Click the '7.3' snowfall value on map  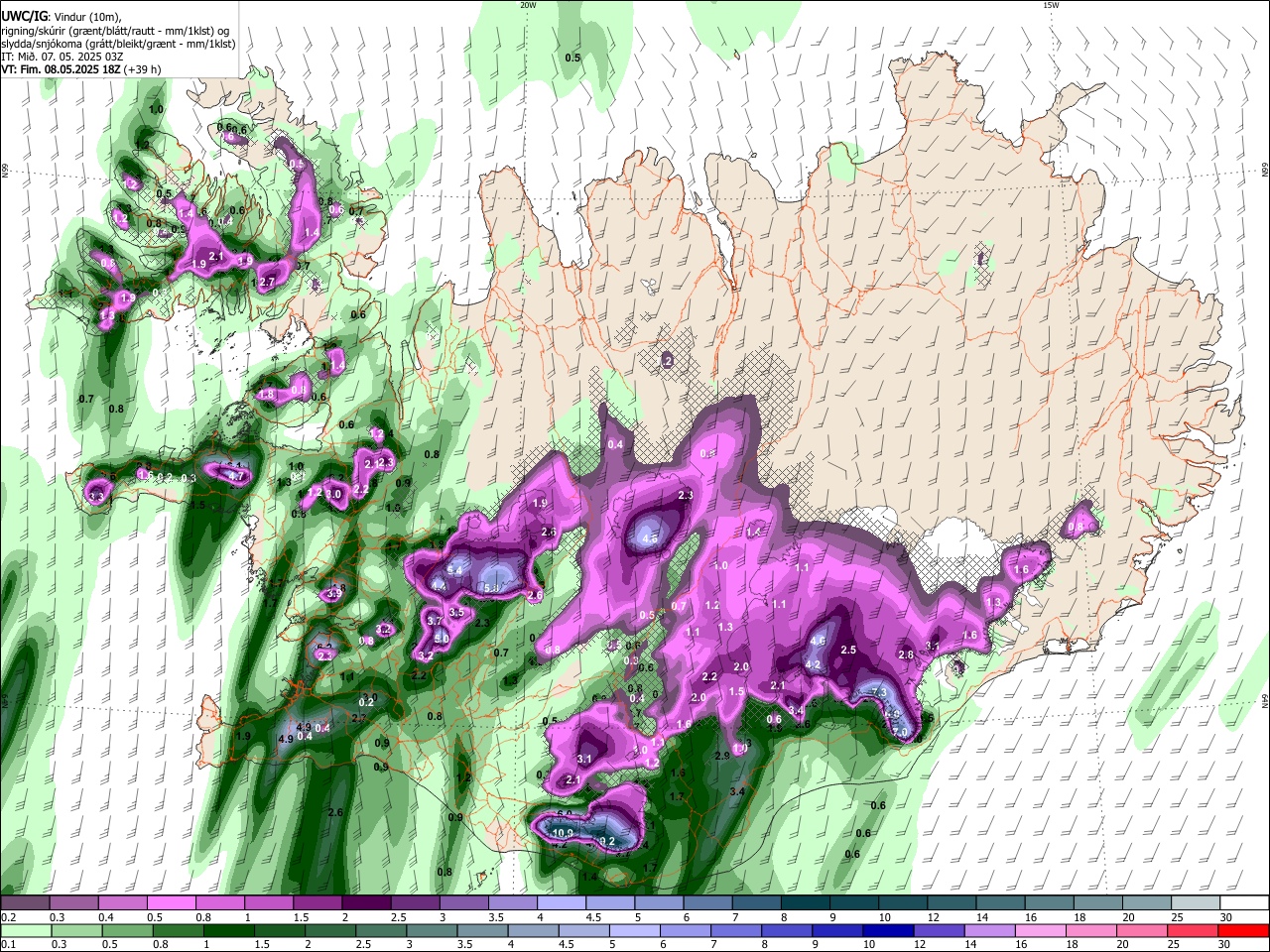[878, 692]
